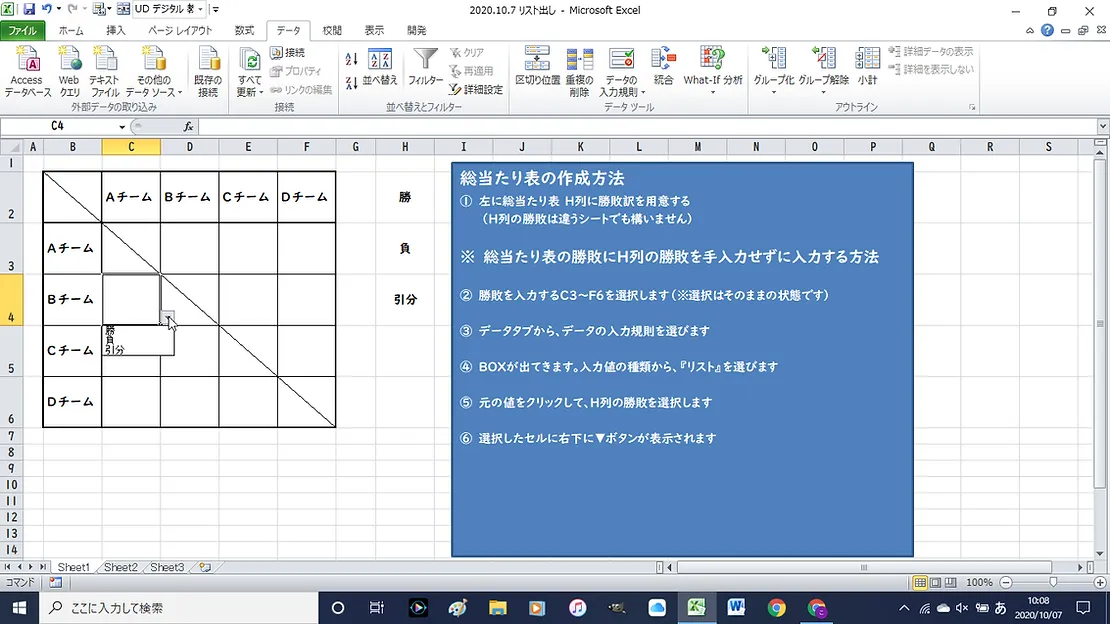Switch to Page Break Preview in status bar
The image size is (1110, 624).
click(x=949, y=582)
